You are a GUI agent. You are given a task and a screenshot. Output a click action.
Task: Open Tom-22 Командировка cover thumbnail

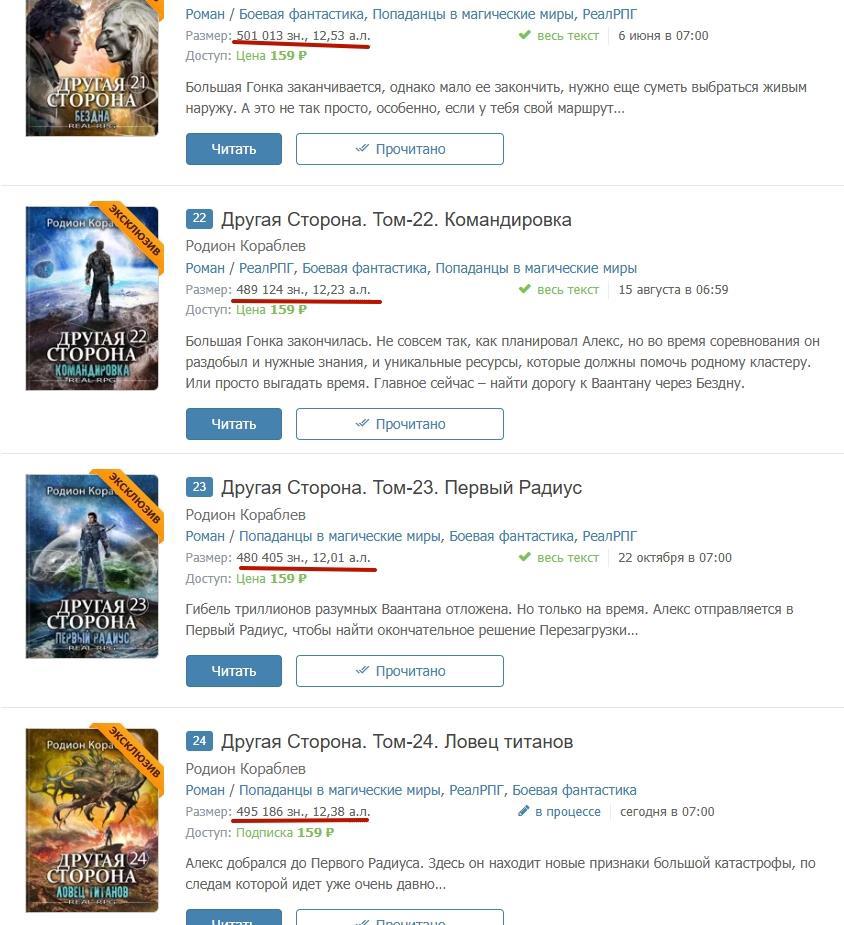click(x=92, y=299)
